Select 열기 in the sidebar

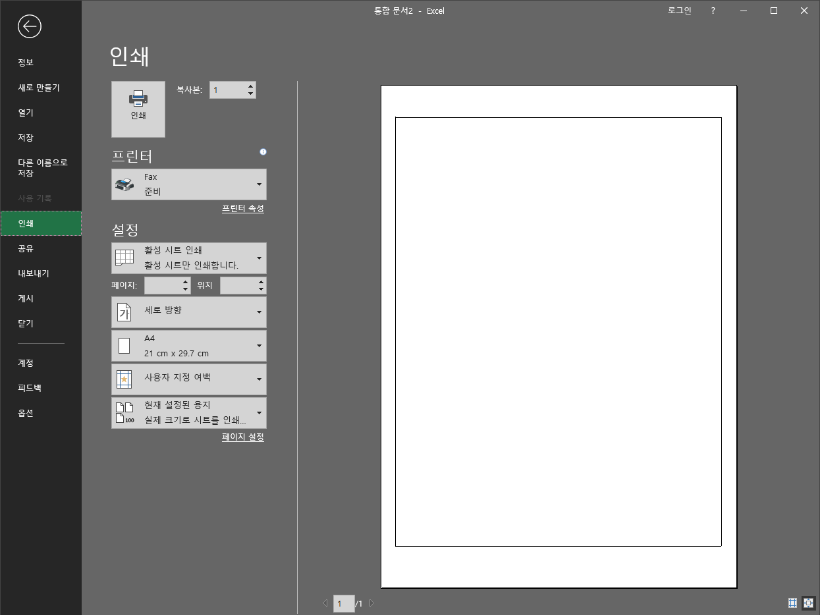(41, 112)
